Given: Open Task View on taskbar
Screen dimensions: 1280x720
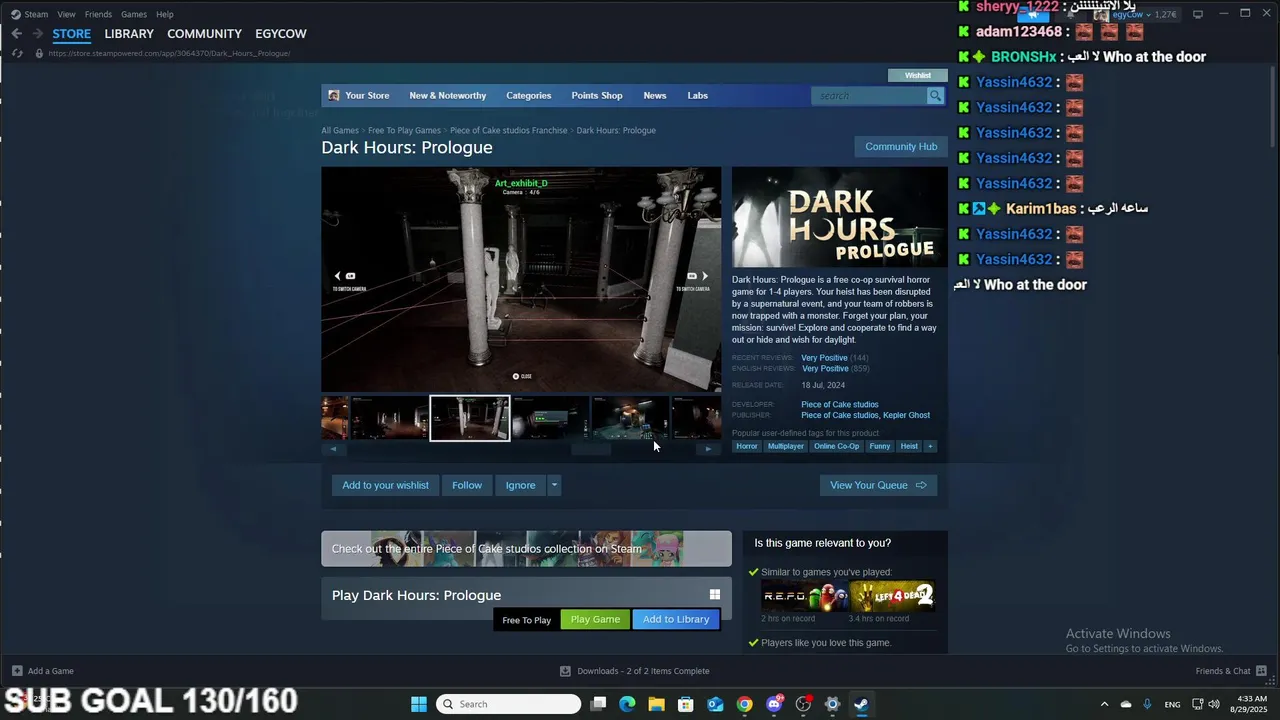Looking at the screenshot, I should pyautogui.click(x=598, y=704).
